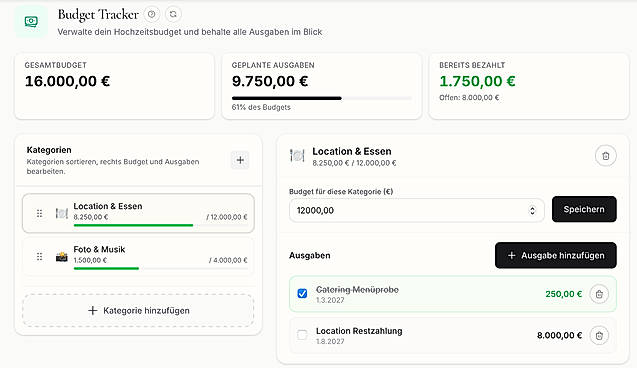Click the 1.8.2027 date text

pos(330,342)
